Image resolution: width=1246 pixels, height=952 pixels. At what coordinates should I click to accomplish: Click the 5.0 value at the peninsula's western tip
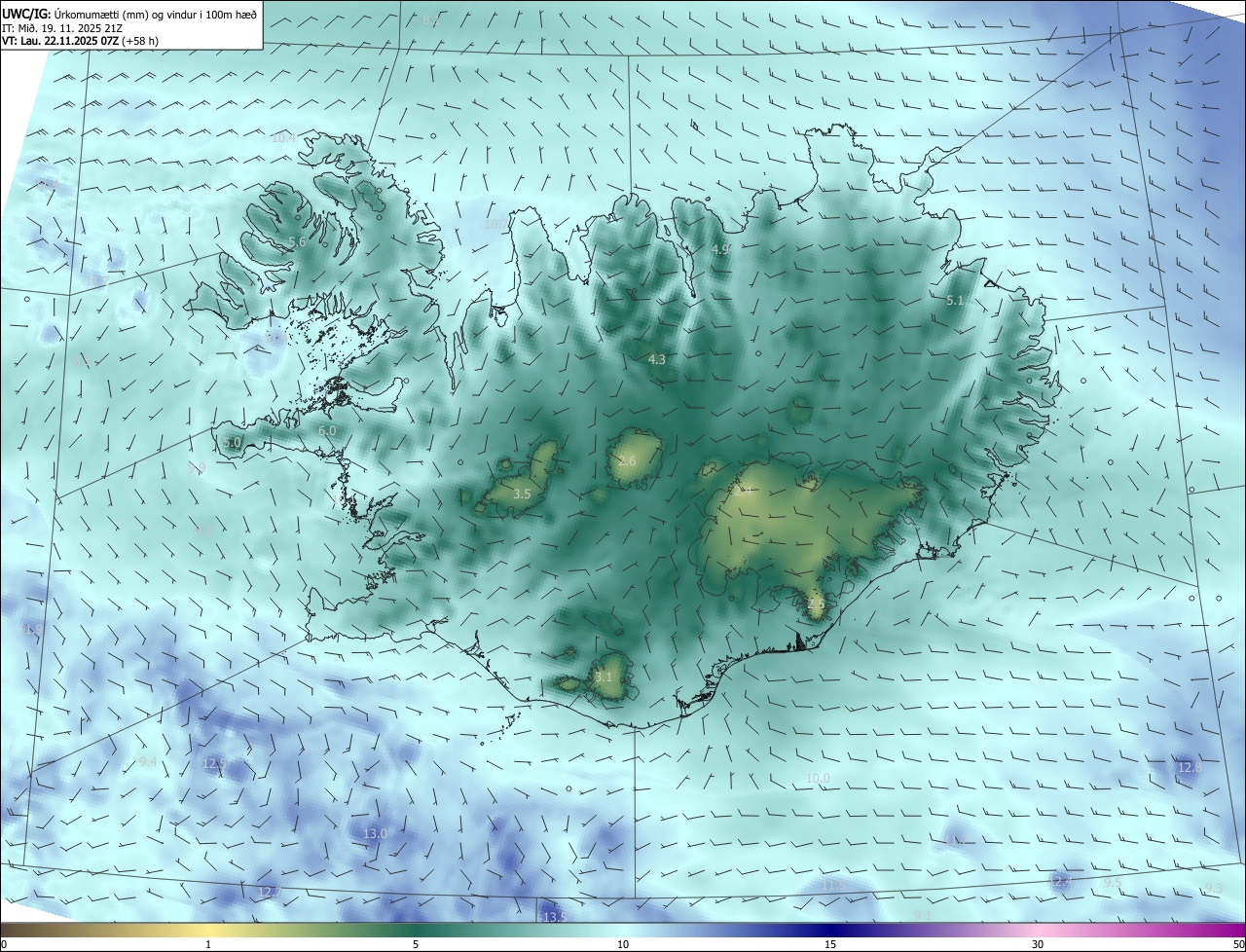(x=232, y=443)
